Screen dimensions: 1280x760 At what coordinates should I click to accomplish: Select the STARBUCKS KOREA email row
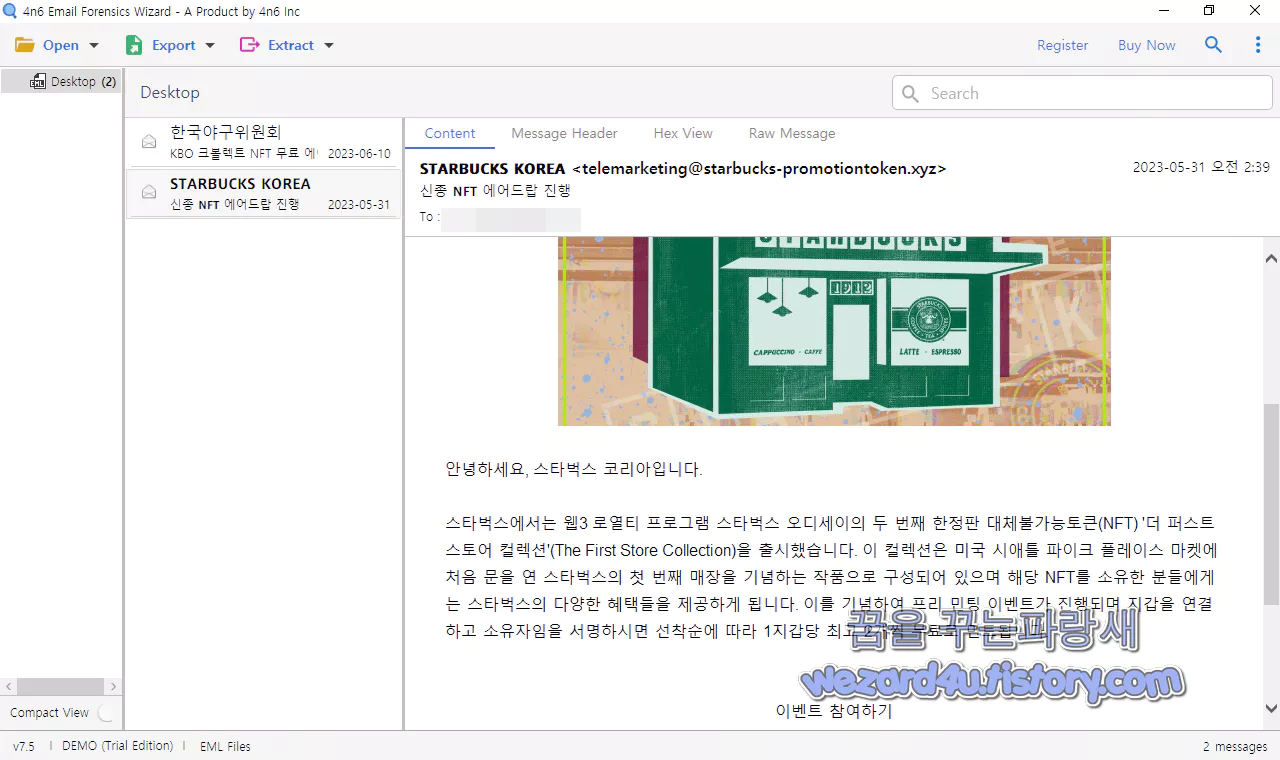[263, 193]
